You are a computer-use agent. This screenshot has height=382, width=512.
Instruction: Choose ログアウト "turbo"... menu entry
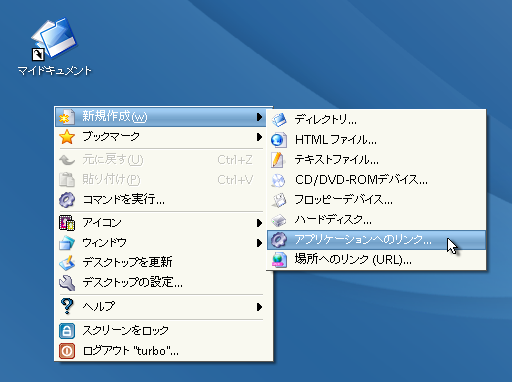pyautogui.click(x=161, y=351)
